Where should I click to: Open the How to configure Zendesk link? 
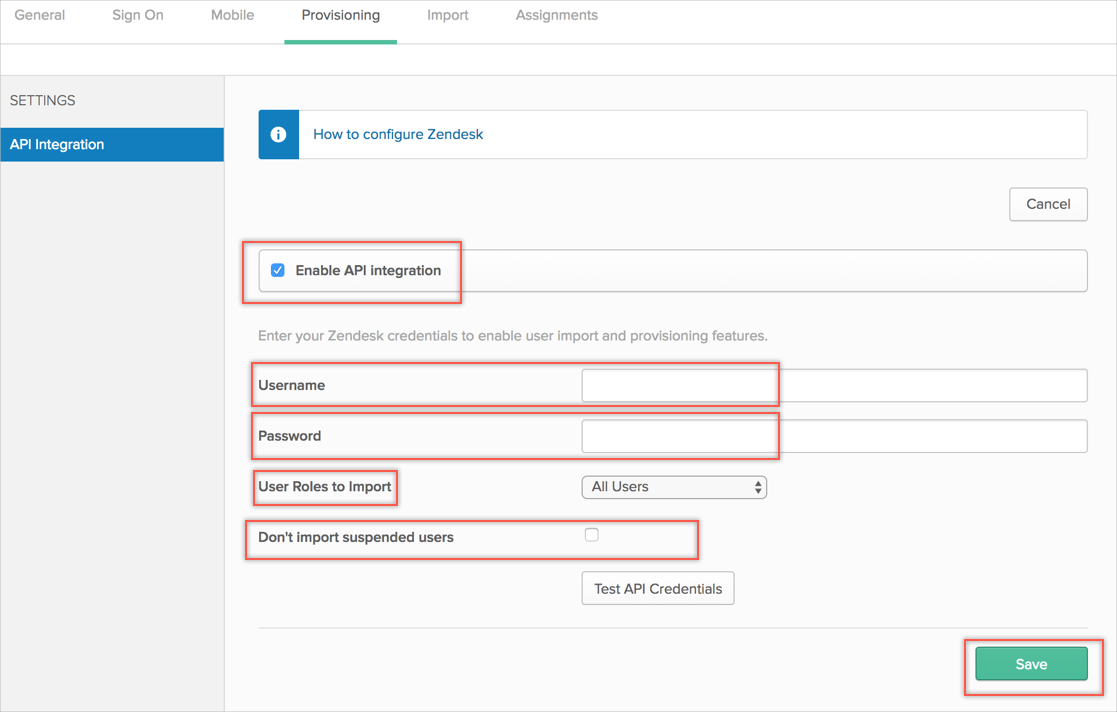point(398,134)
